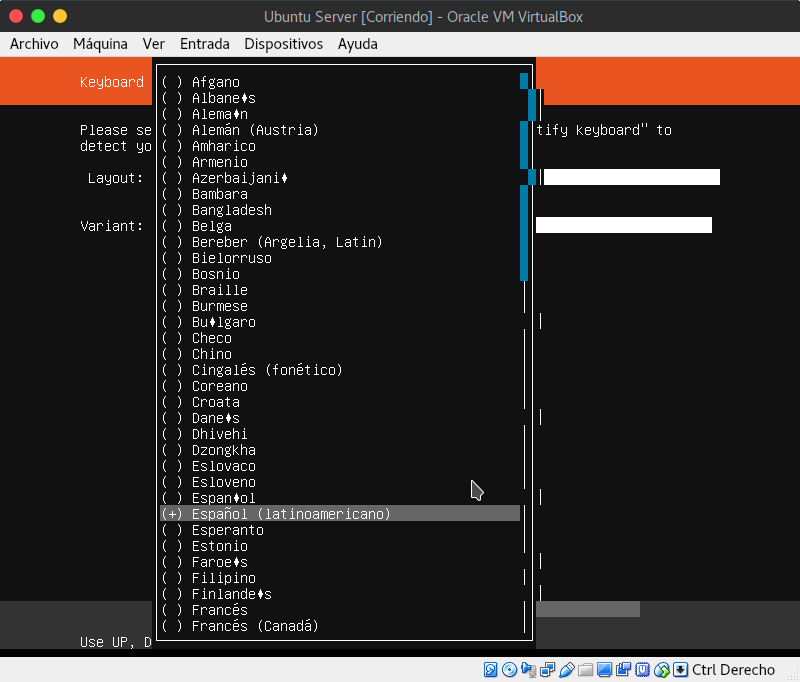Click the virtualization features chip icon
The height and width of the screenshot is (682, 800).
tap(643, 670)
